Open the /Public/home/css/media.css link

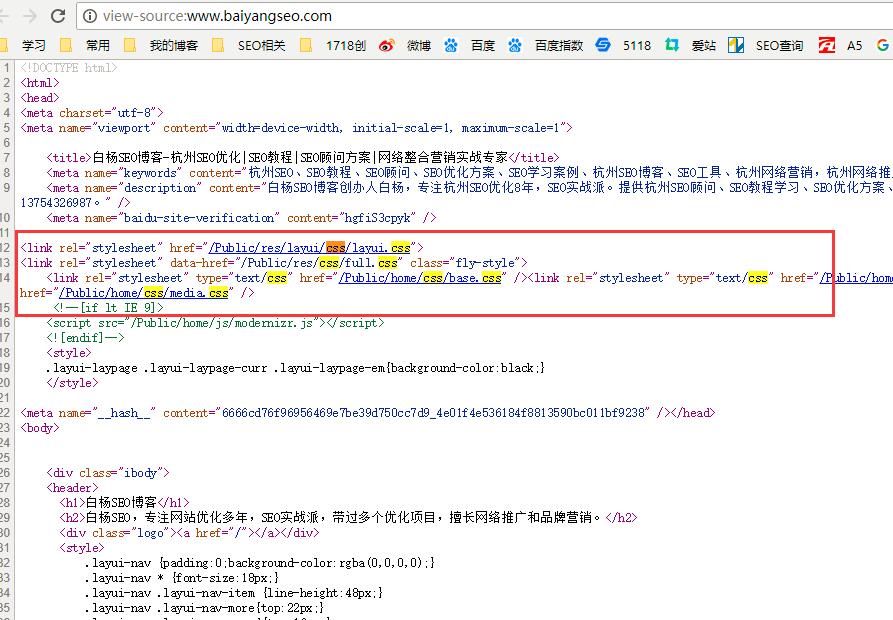[x=144, y=293]
